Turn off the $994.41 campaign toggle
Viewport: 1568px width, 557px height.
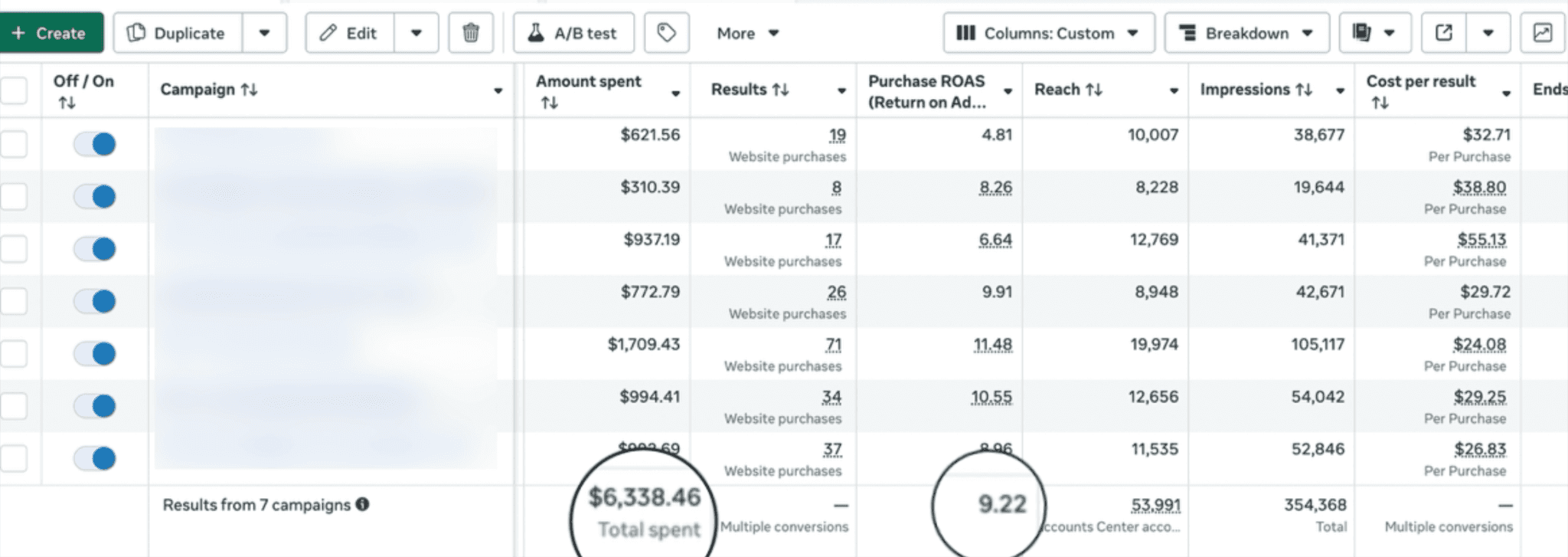[x=95, y=406]
